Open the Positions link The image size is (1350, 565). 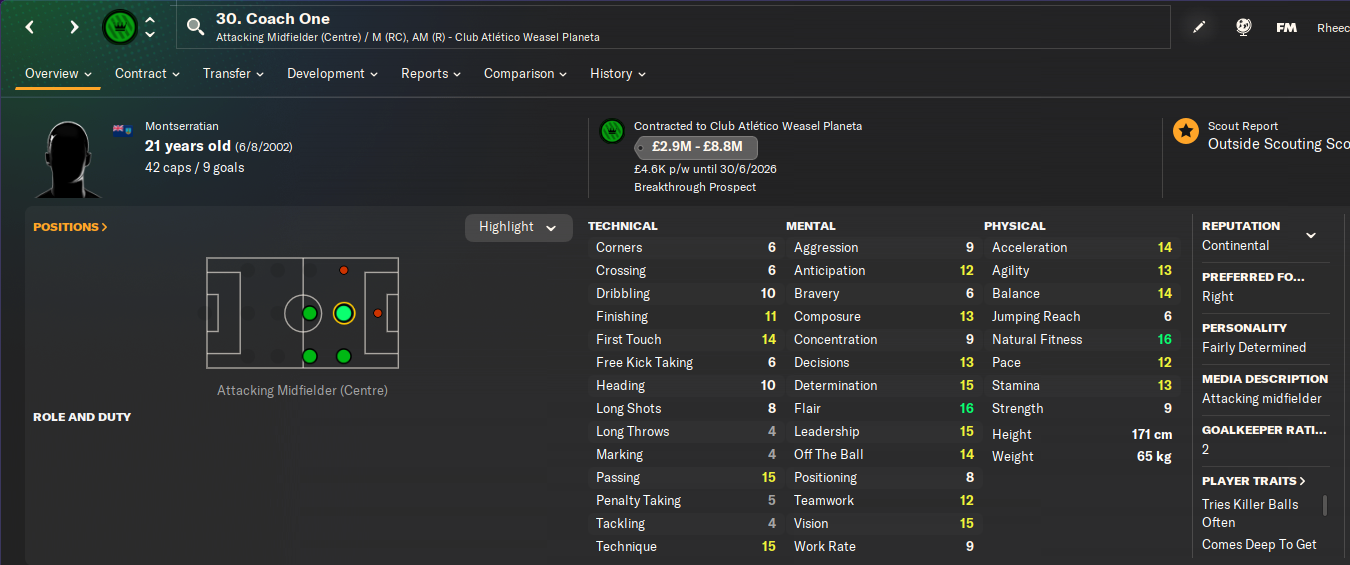[x=70, y=227]
